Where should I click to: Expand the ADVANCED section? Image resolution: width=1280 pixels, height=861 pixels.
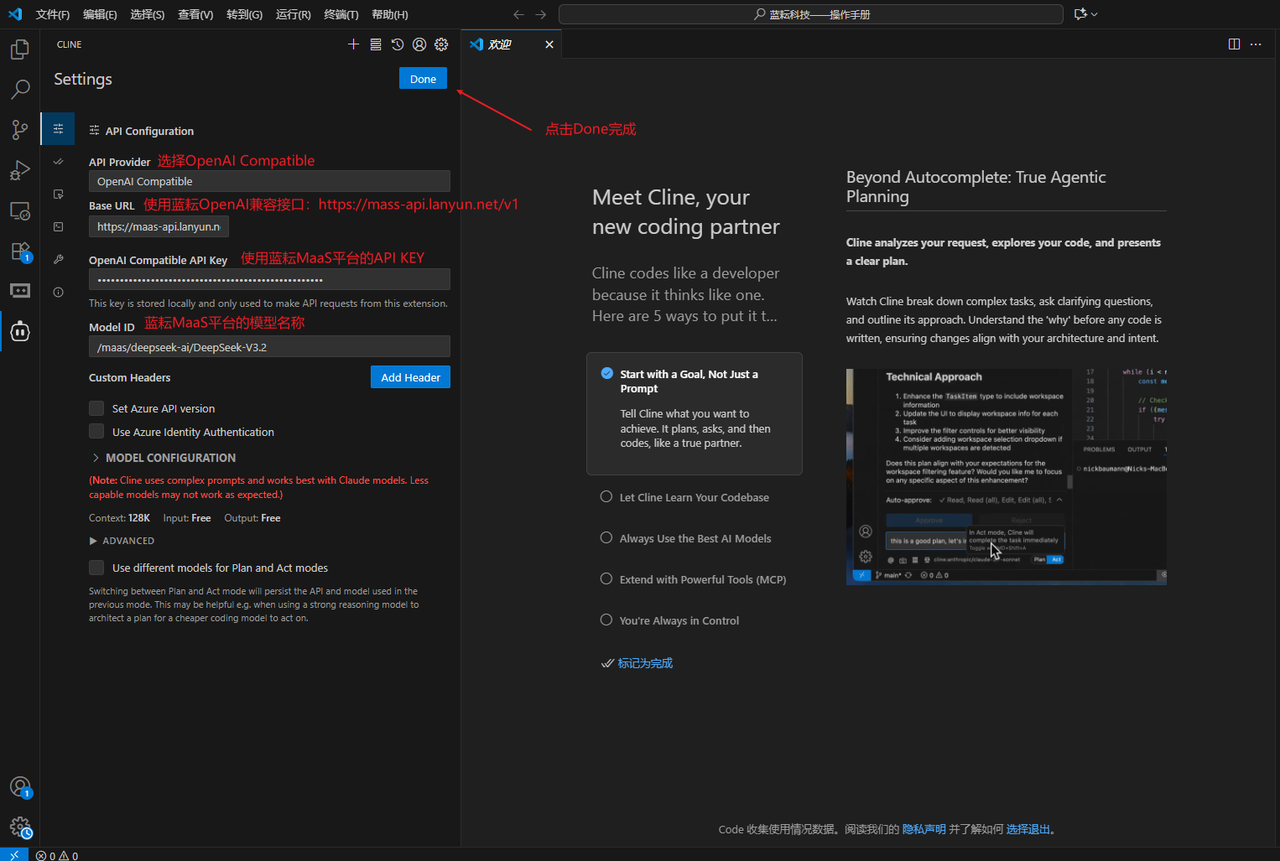(x=122, y=541)
